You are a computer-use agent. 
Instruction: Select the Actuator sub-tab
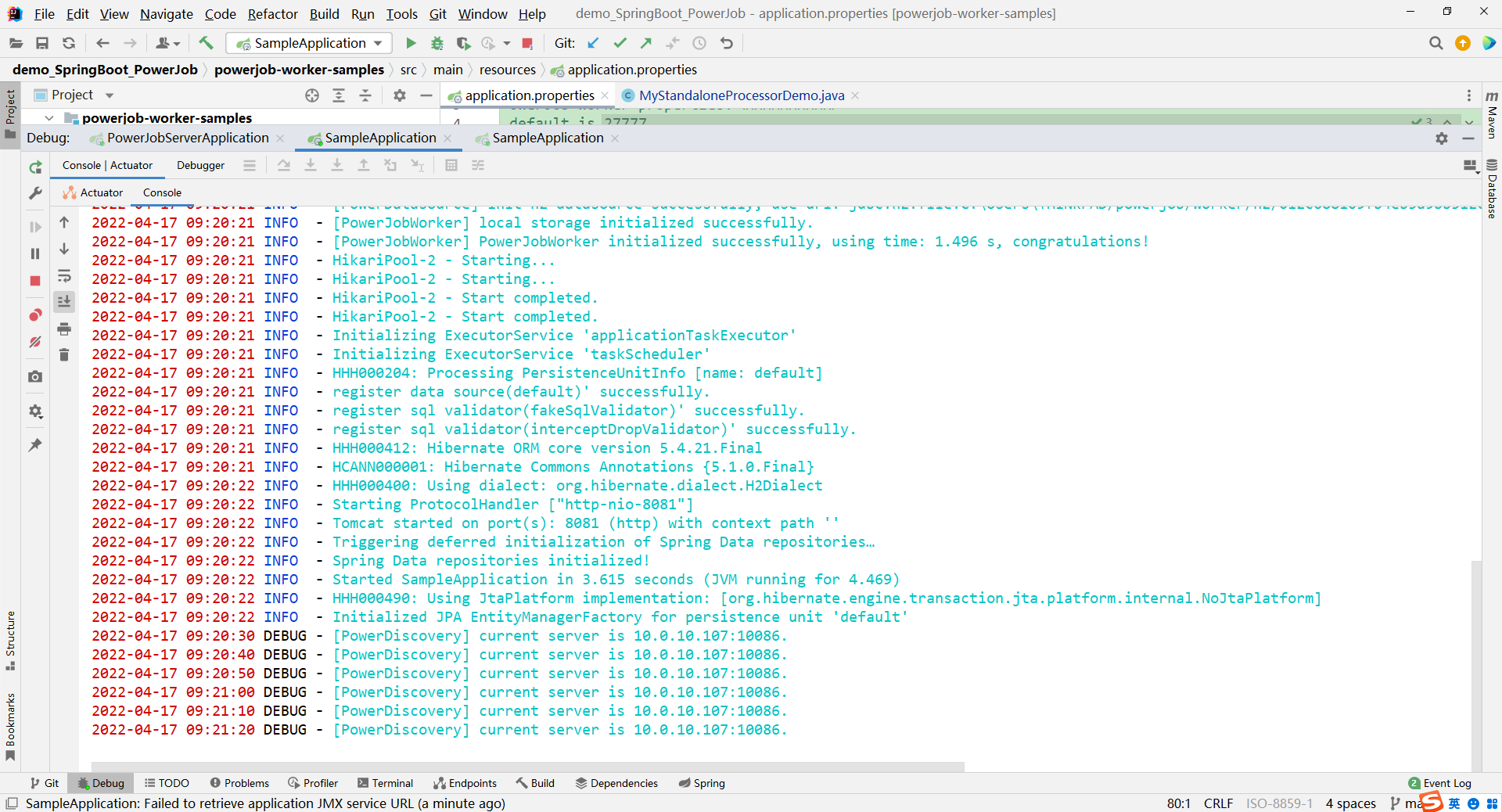tap(94, 192)
